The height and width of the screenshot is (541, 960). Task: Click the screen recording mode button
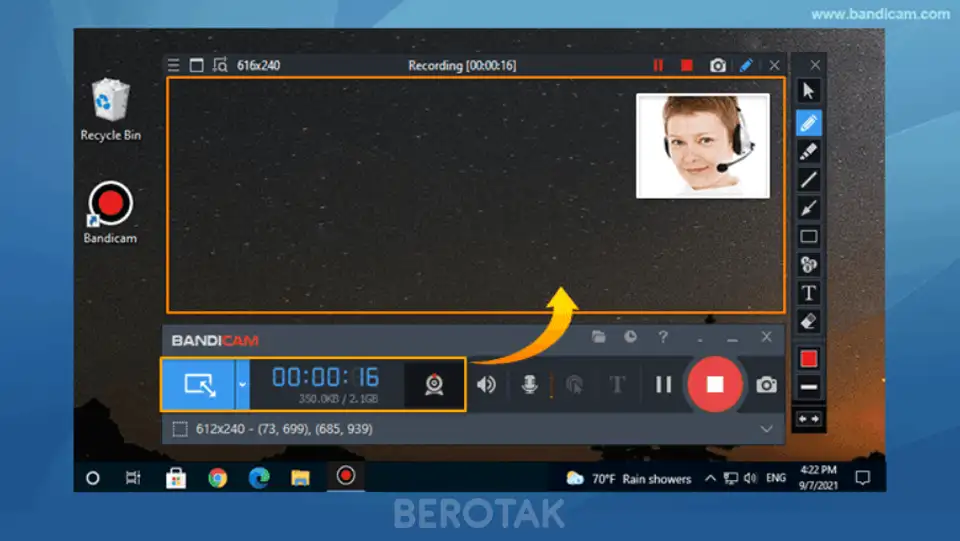(199, 384)
